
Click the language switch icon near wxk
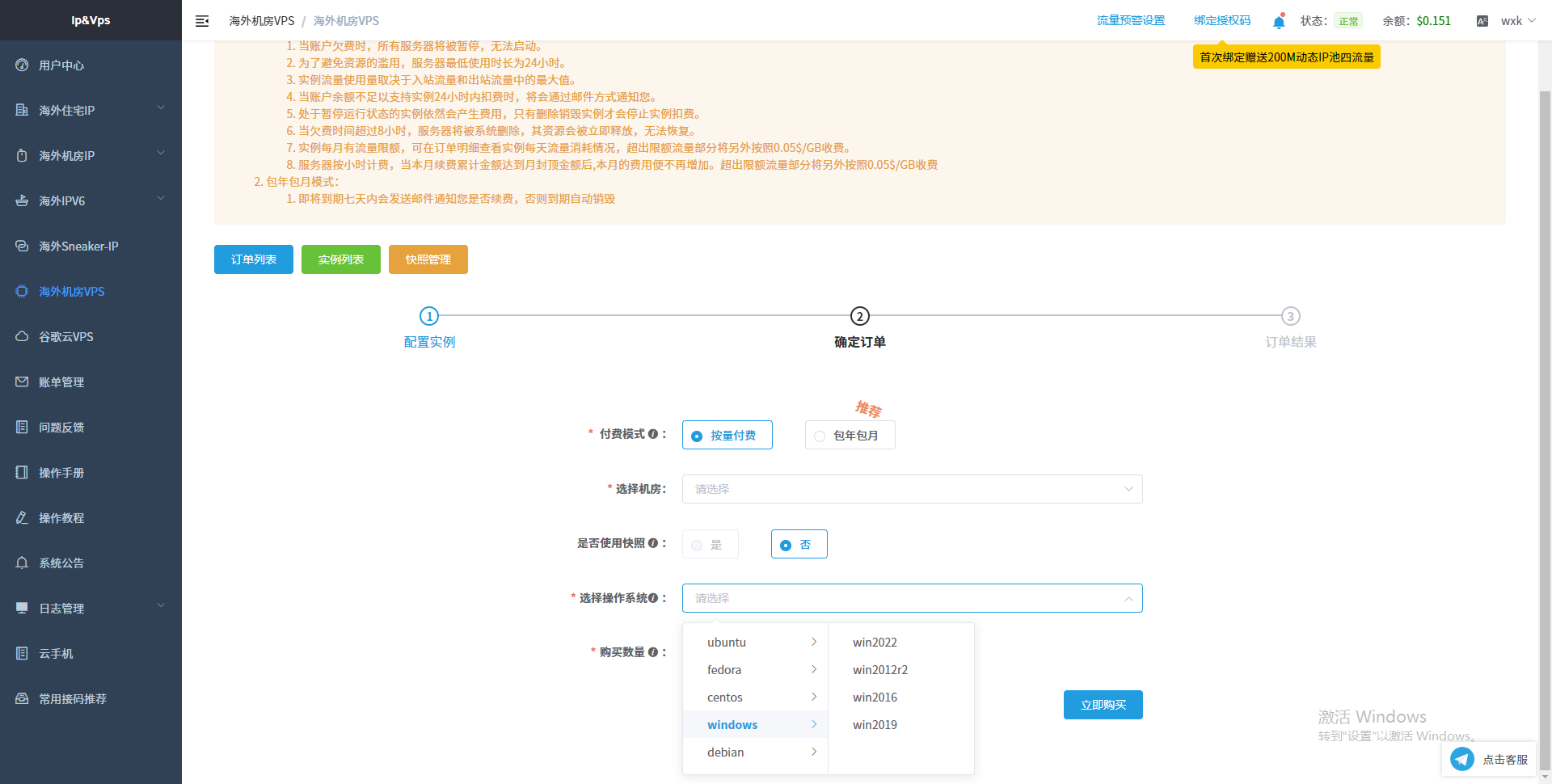[1482, 21]
